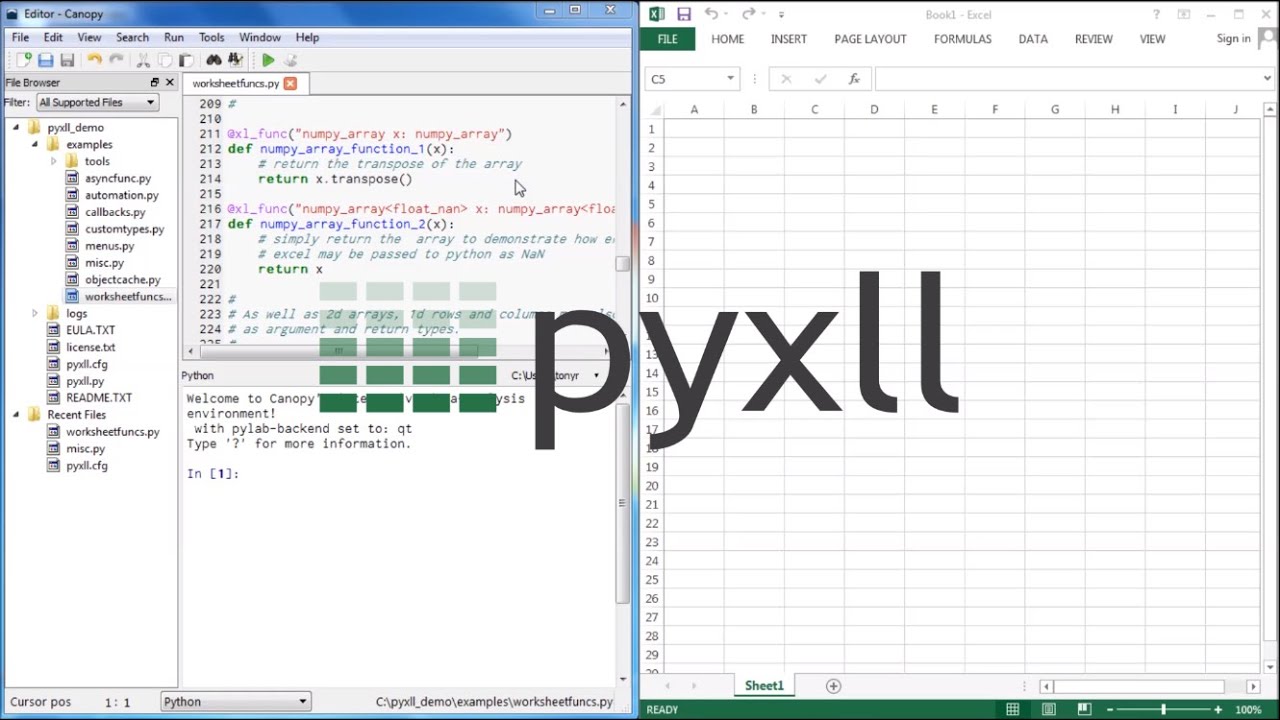Viewport: 1280px width, 720px height.
Task: Open the Name Box dropdown for C5
Action: coord(730,79)
